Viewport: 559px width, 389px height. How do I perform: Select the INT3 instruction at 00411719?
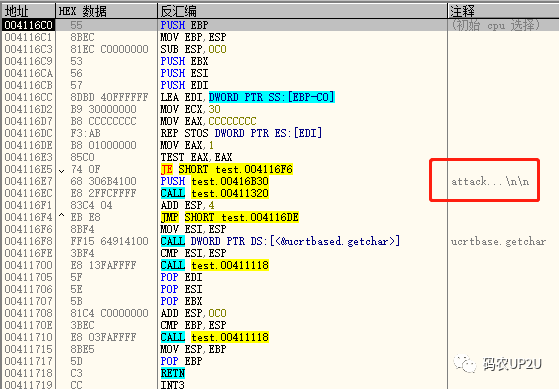(173, 385)
